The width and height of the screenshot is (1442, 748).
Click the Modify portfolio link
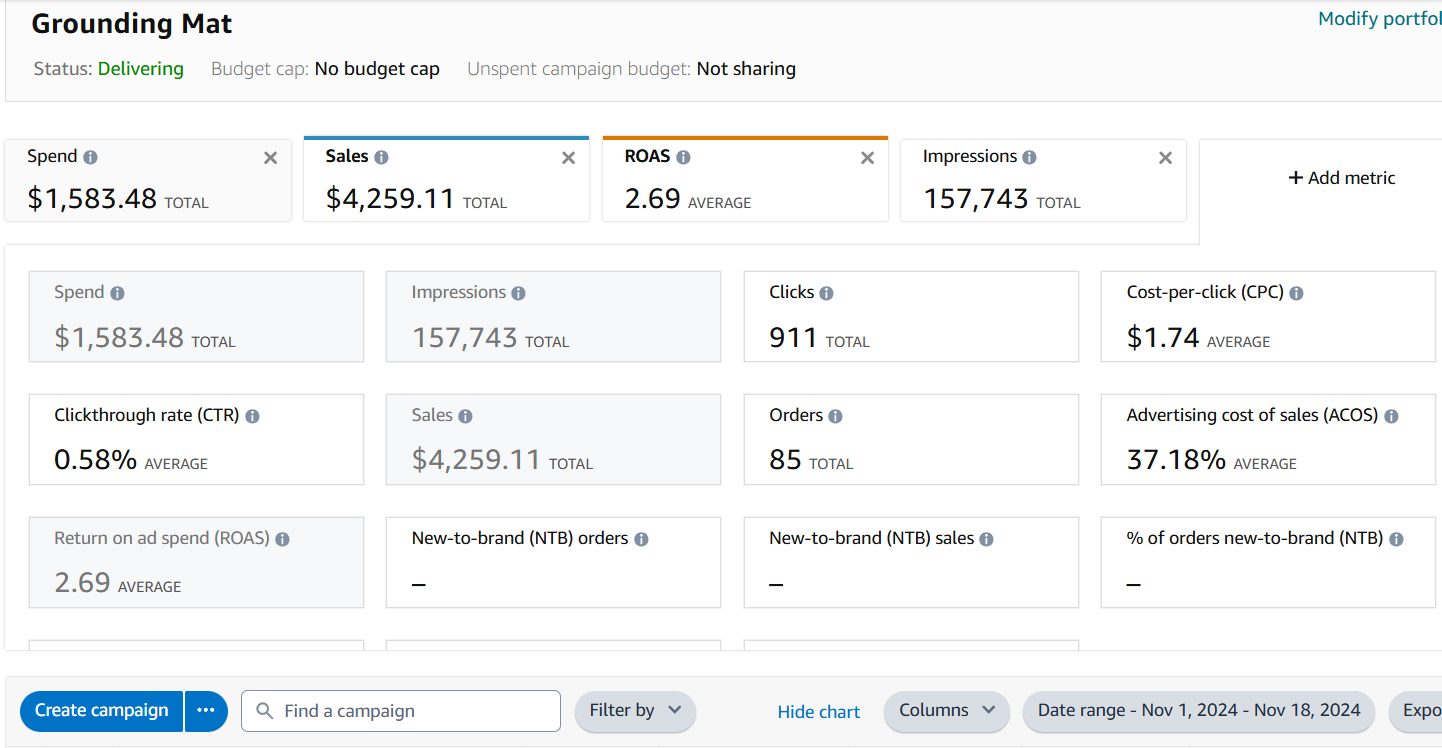tap(1380, 19)
